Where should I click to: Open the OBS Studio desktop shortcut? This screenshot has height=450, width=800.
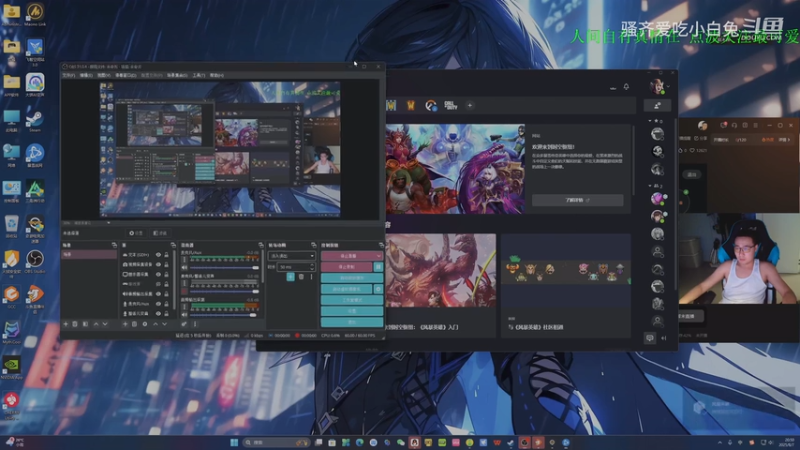coord(35,262)
